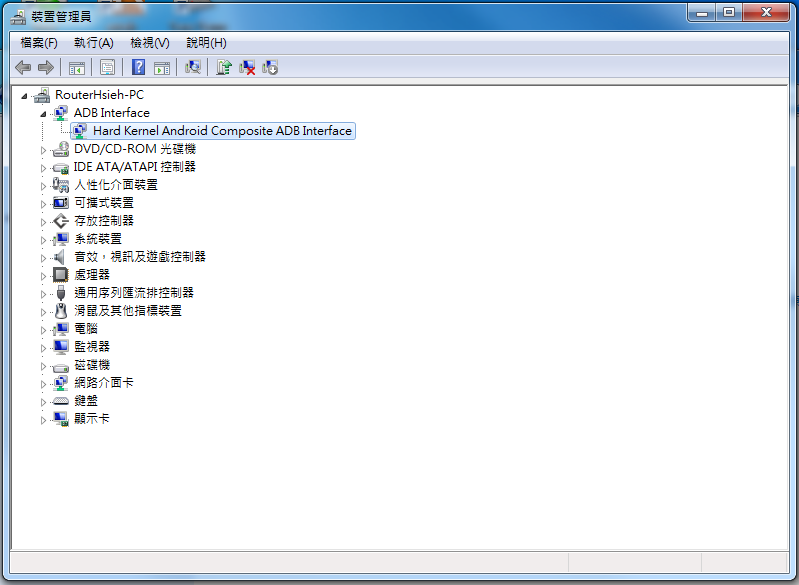Expand the DVD/CD-ROM 光碟機 node
Screen dimensions: 799x585
tap(43, 150)
